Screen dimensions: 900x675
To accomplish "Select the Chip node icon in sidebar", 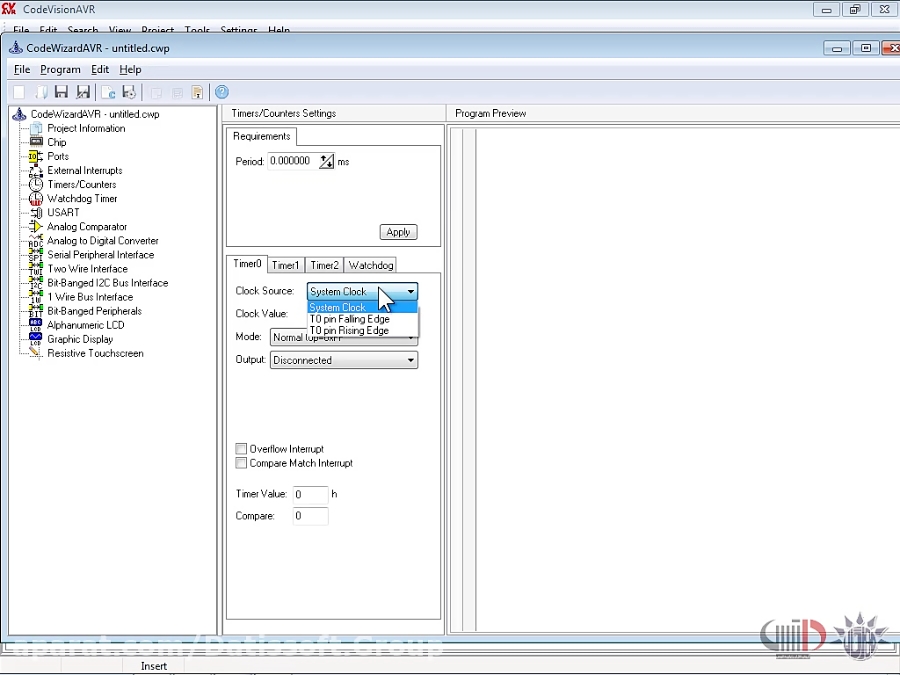I will tap(35, 142).
